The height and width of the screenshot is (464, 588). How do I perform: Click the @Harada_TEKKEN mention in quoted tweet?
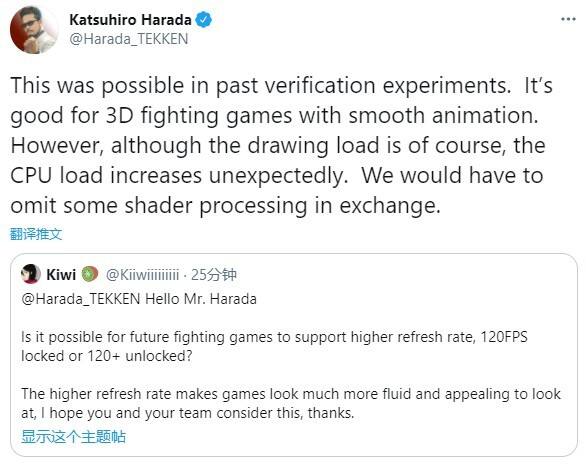81,299
